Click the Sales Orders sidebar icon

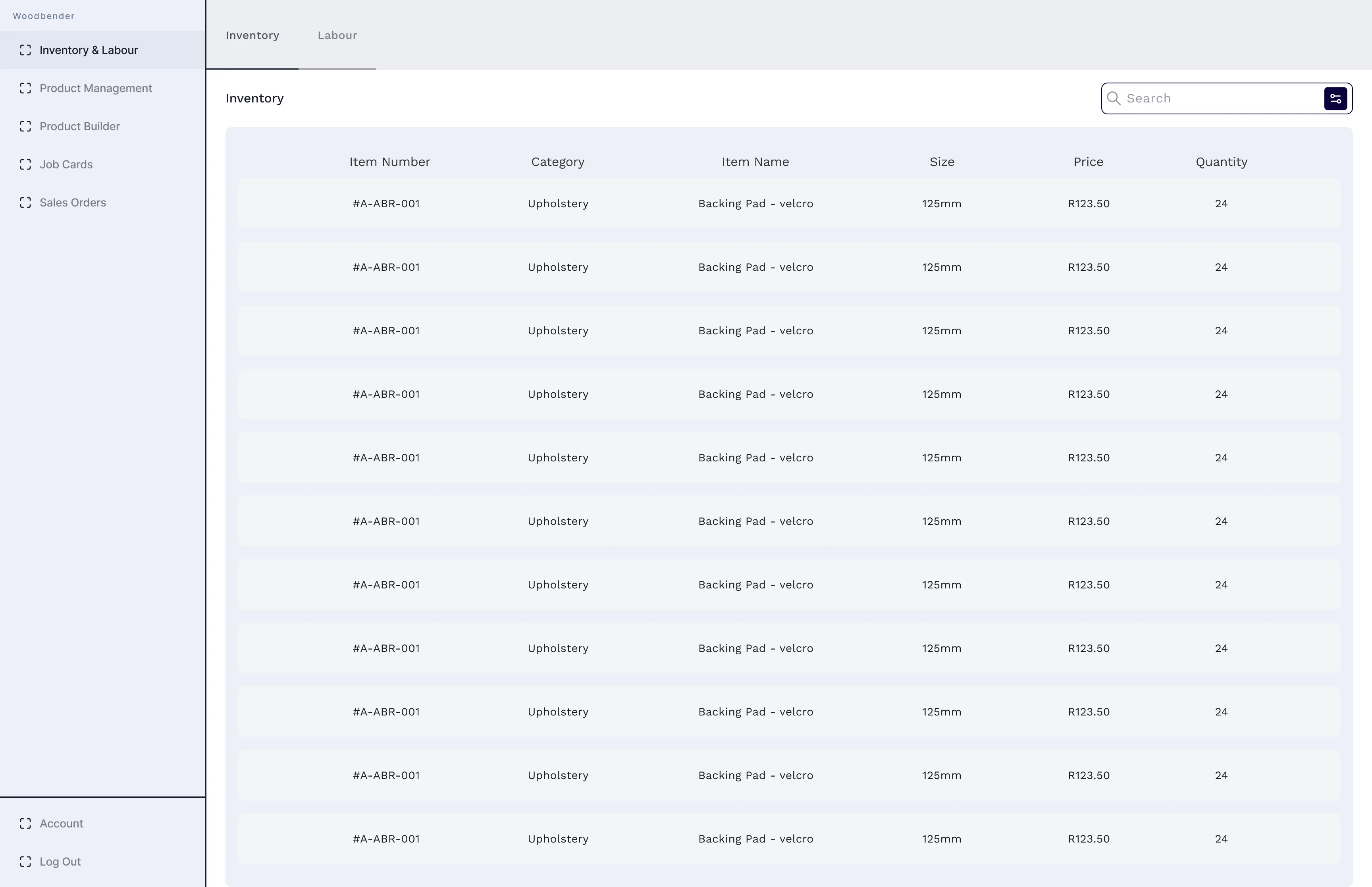coord(25,202)
